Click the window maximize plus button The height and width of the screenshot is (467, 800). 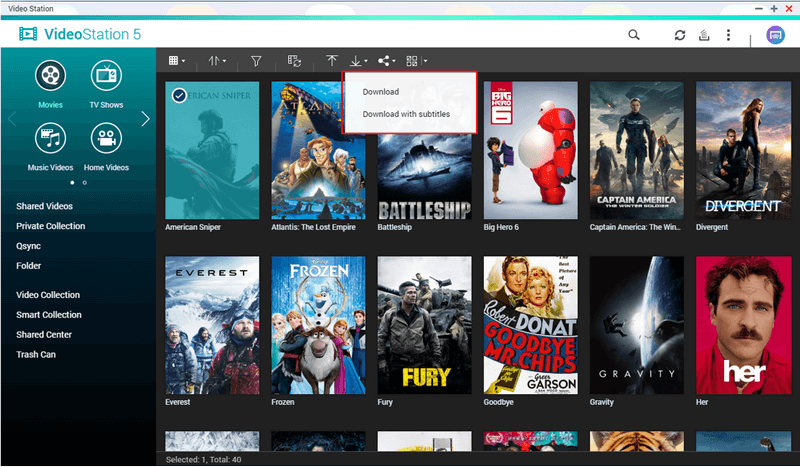[773, 9]
